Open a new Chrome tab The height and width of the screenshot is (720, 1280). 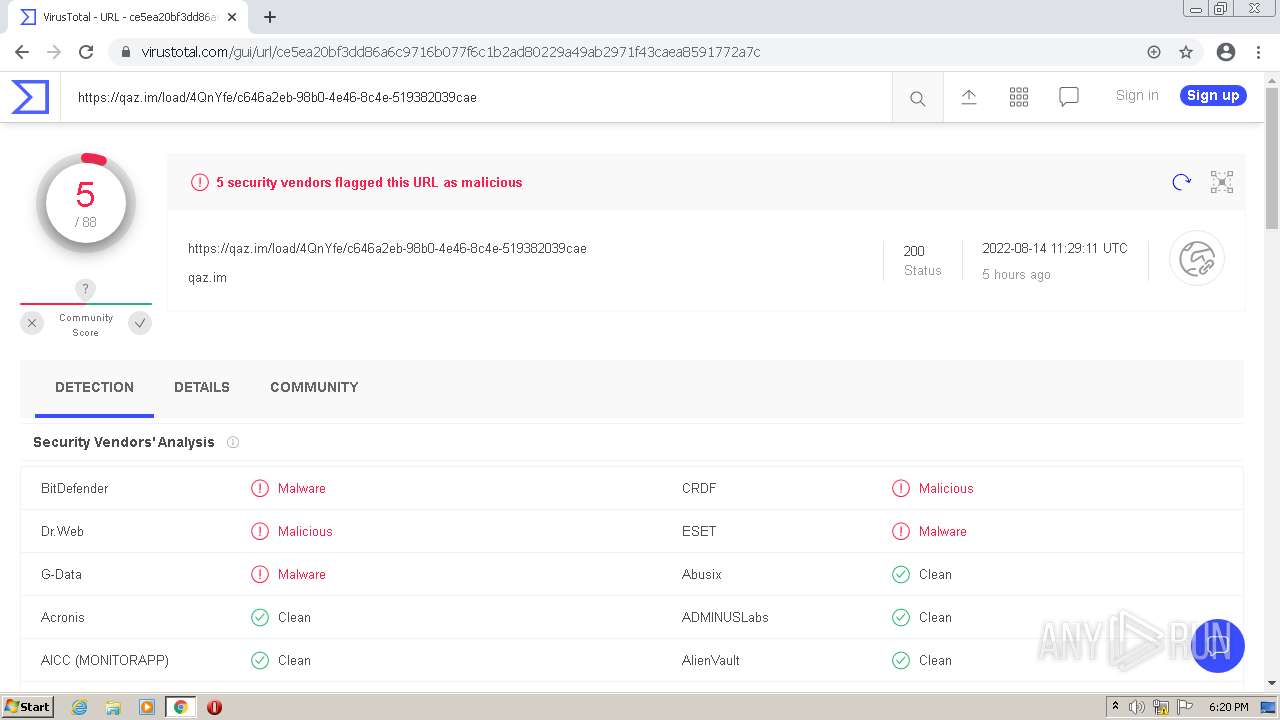[x=270, y=17]
